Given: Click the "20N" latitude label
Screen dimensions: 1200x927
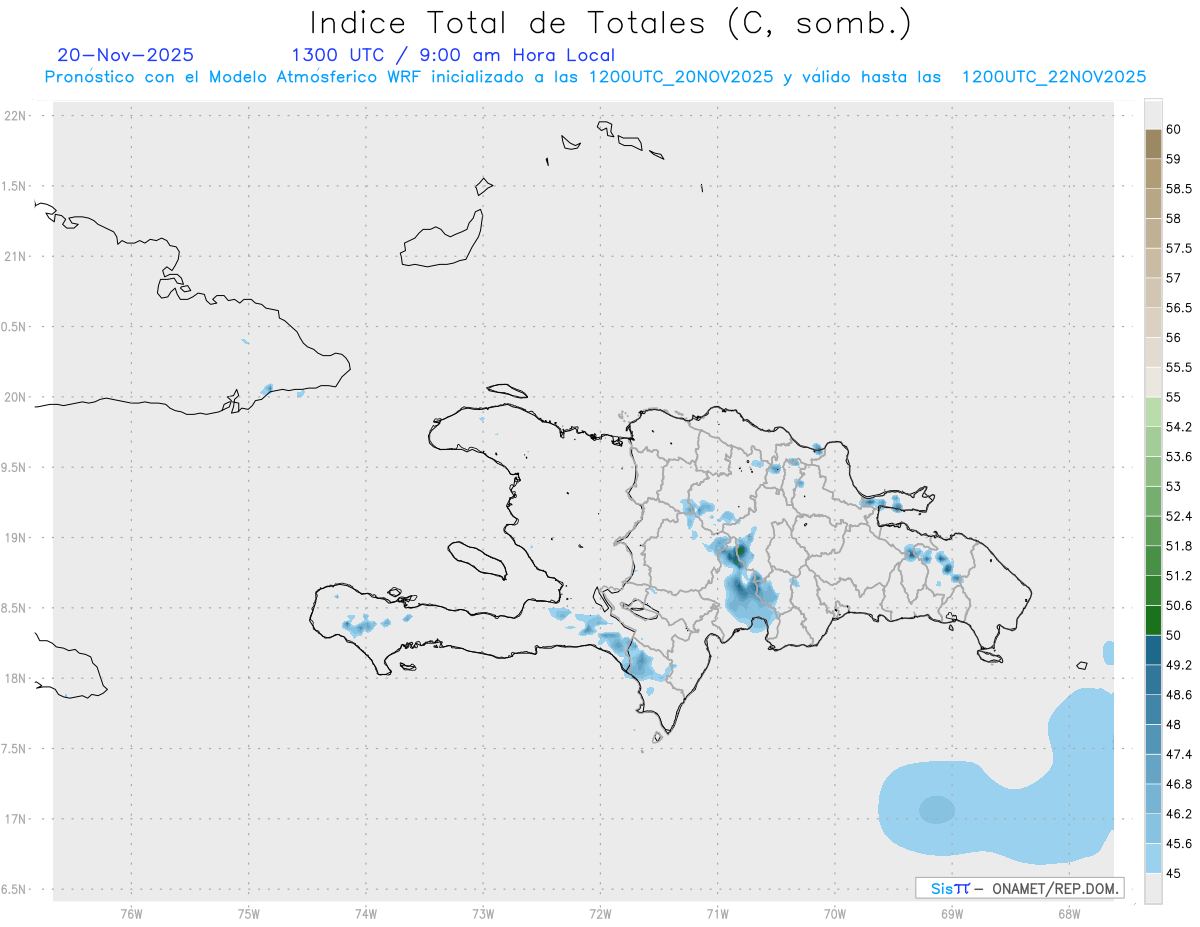Looking at the screenshot, I should 17,397.
